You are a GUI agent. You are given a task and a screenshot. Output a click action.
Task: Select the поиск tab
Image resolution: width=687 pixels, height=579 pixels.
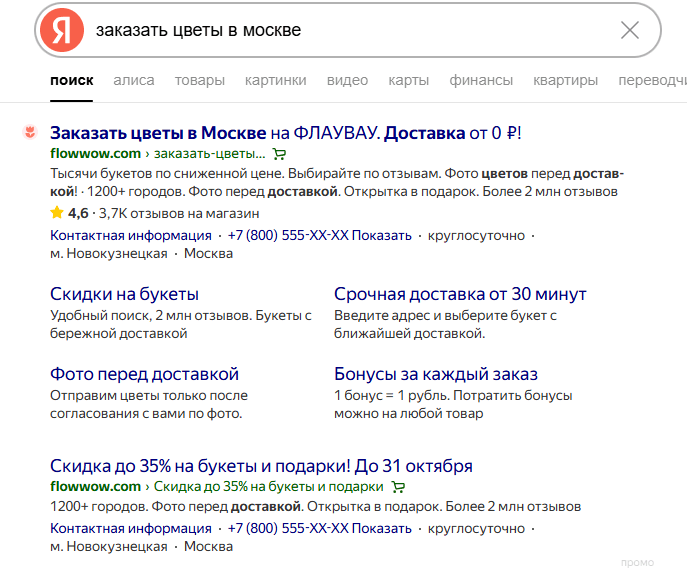71,81
